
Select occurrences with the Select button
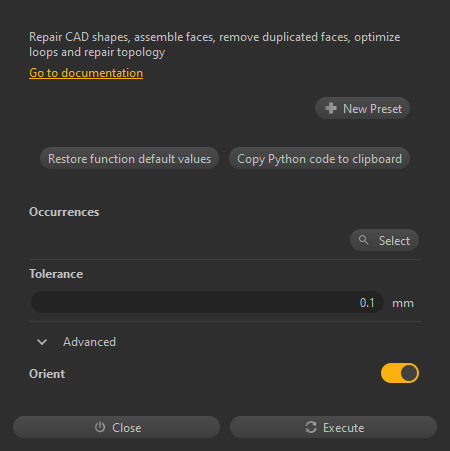384,240
